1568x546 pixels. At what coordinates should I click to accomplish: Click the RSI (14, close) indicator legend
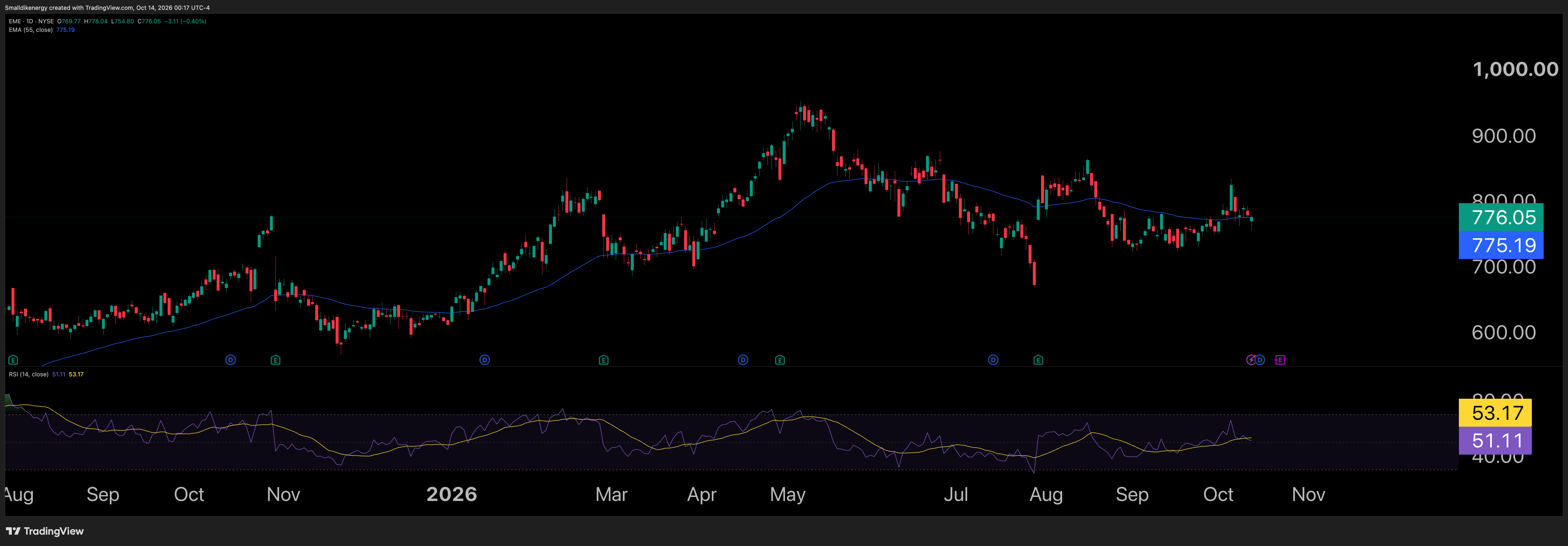pos(29,374)
